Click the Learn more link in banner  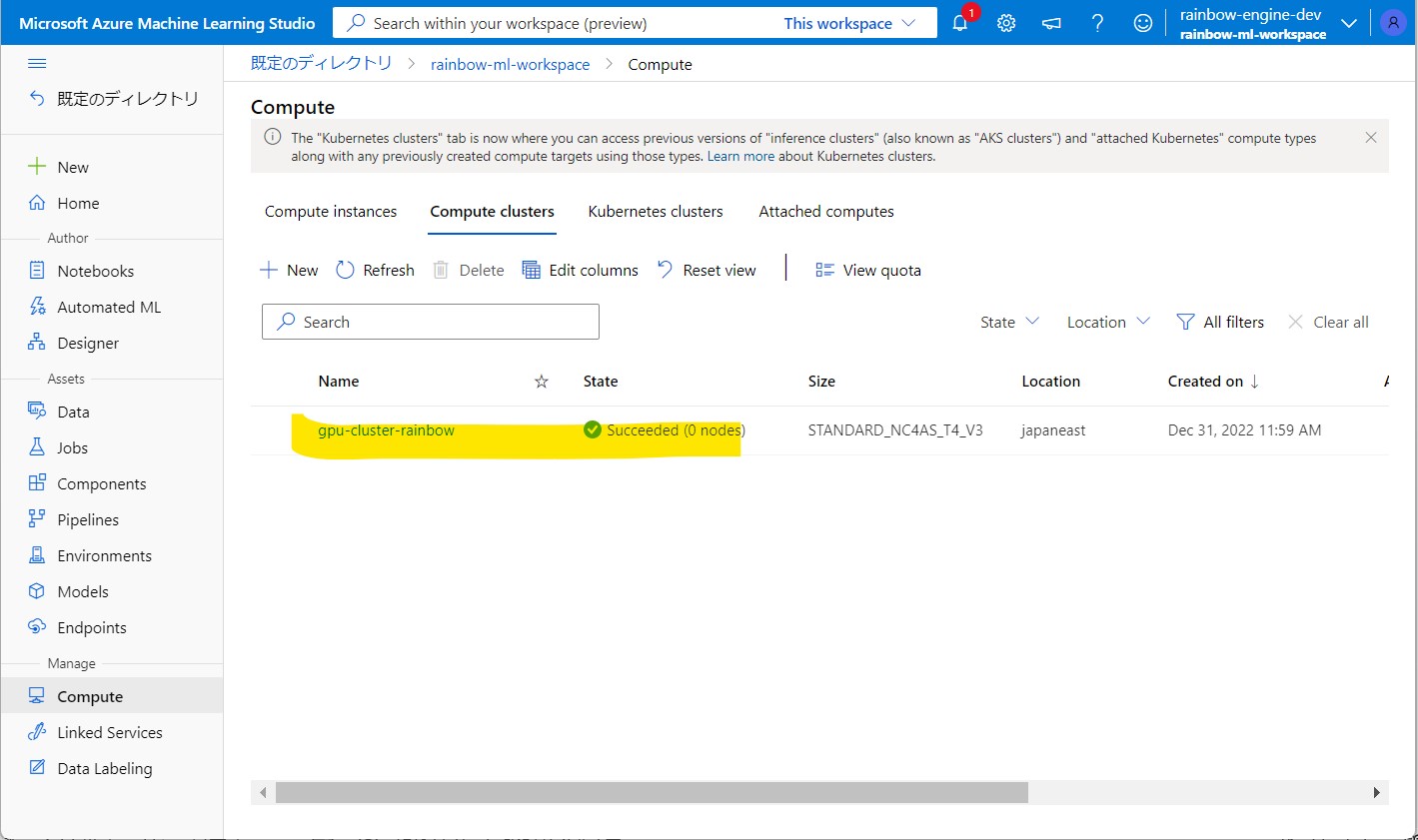(x=740, y=156)
